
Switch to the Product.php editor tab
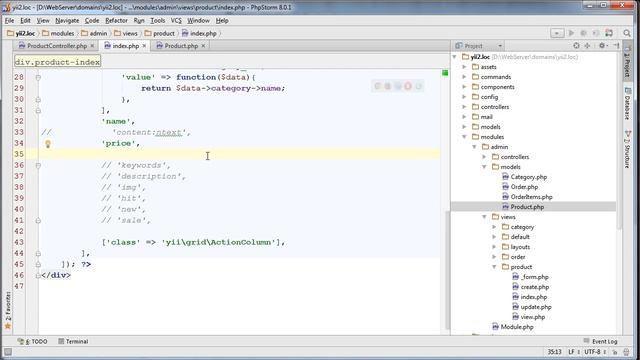[x=181, y=46]
